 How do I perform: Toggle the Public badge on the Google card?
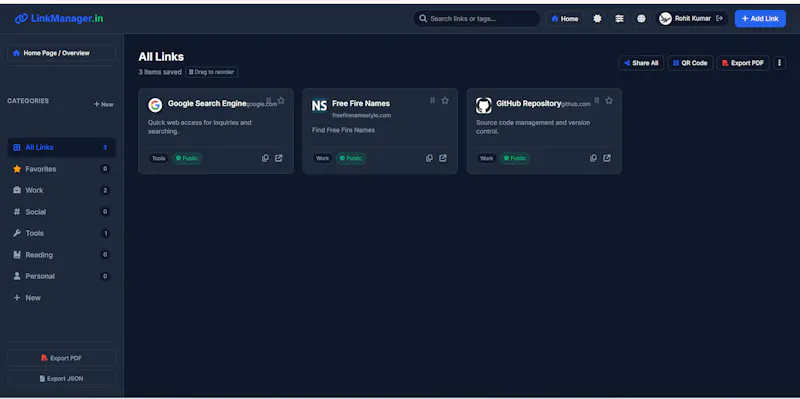tap(187, 159)
